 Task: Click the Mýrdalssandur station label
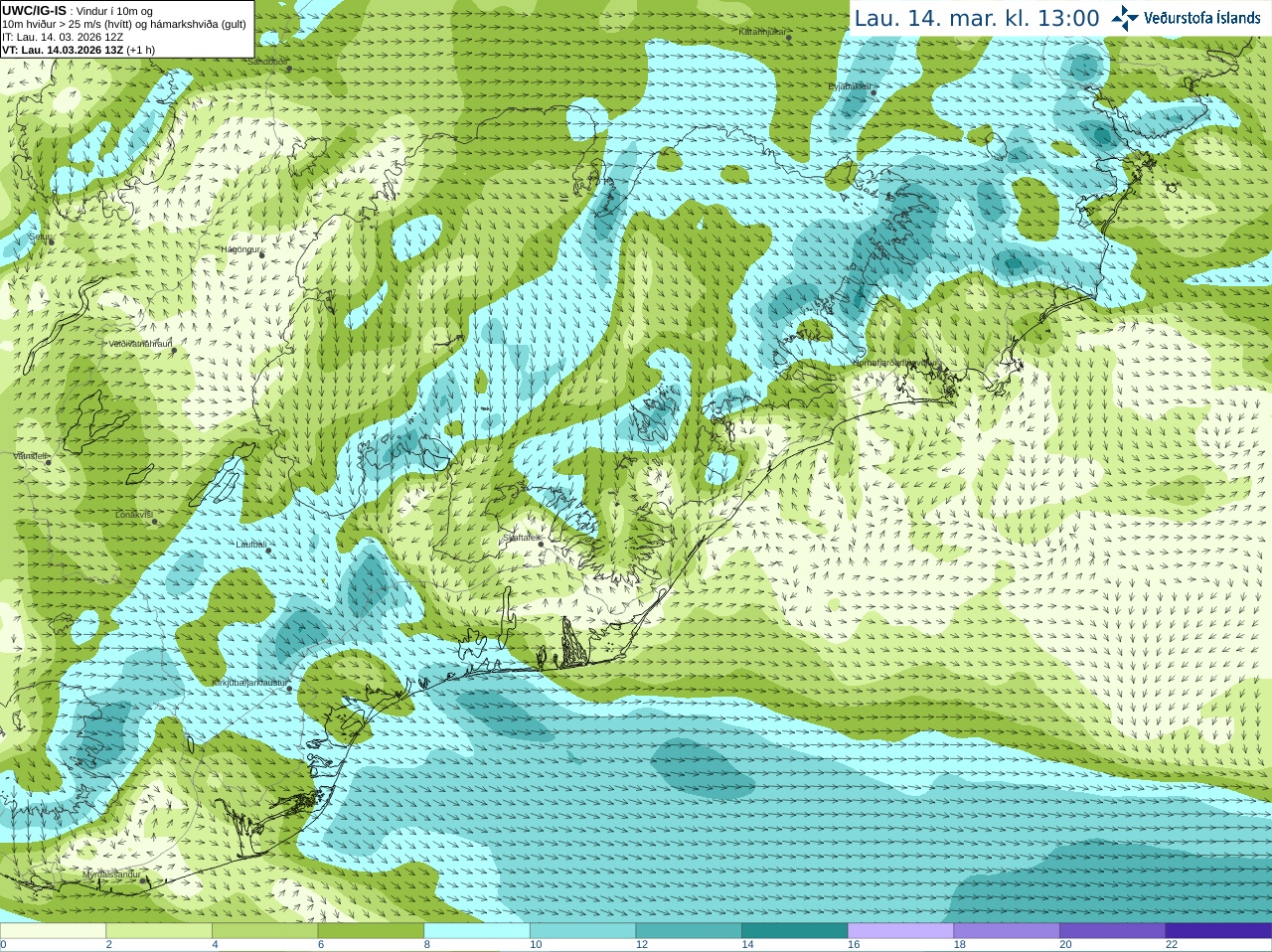(x=112, y=874)
